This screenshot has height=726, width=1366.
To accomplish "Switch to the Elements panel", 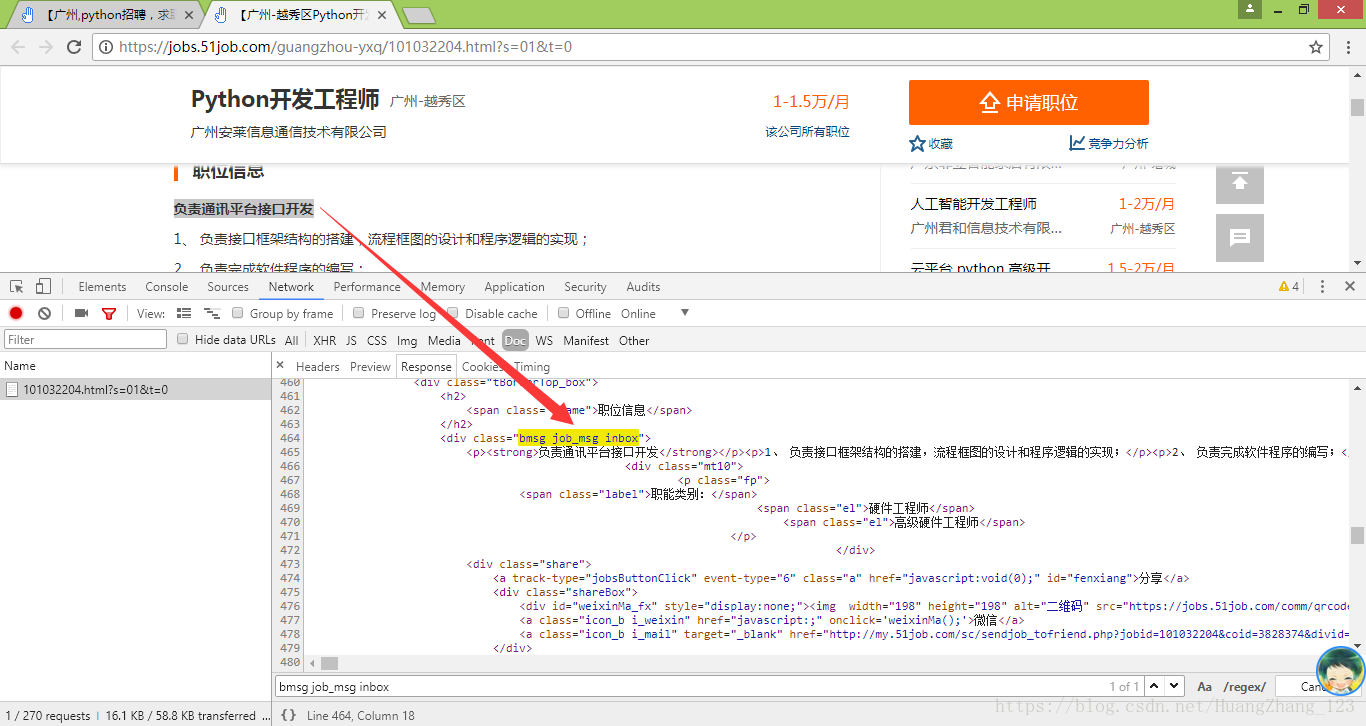I will [102, 287].
